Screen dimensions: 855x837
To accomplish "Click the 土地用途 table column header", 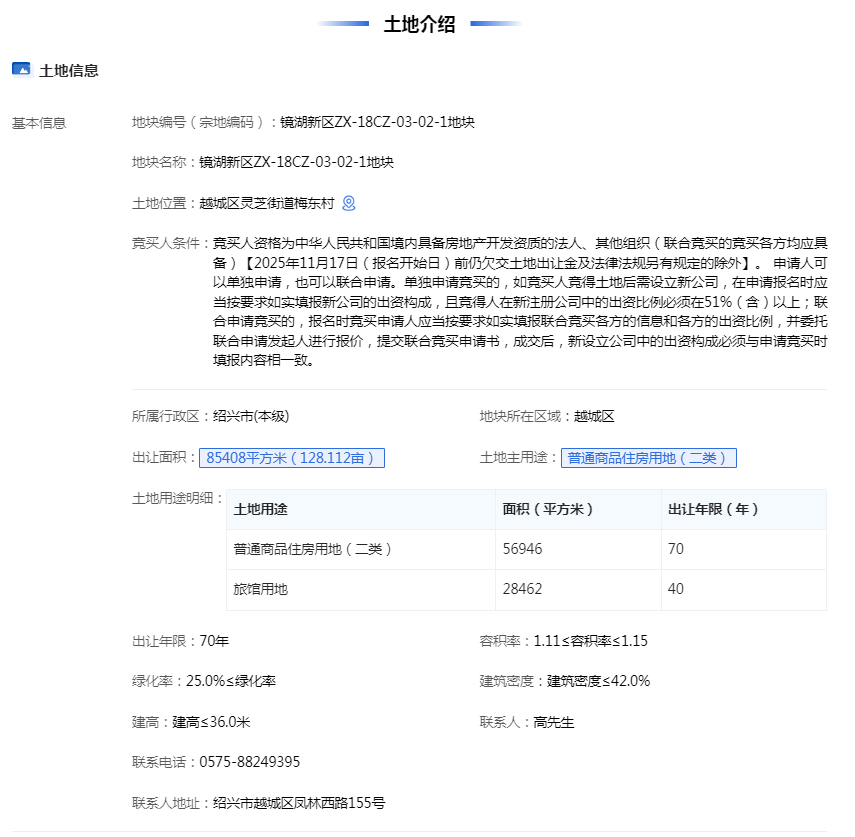I will pos(261,509).
